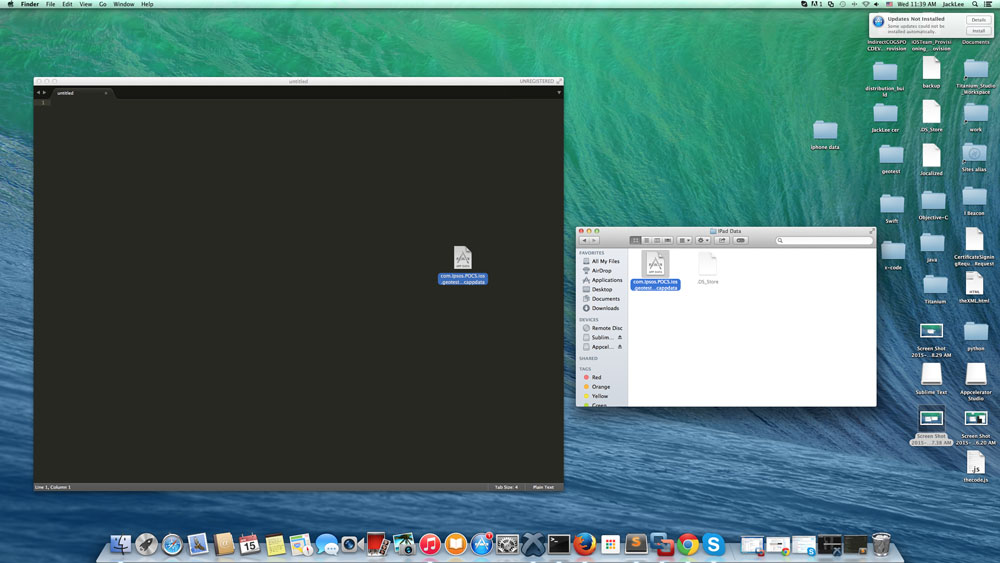Switch Finder window to column view
This screenshot has width=1000, height=563.
[x=657, y=240]
